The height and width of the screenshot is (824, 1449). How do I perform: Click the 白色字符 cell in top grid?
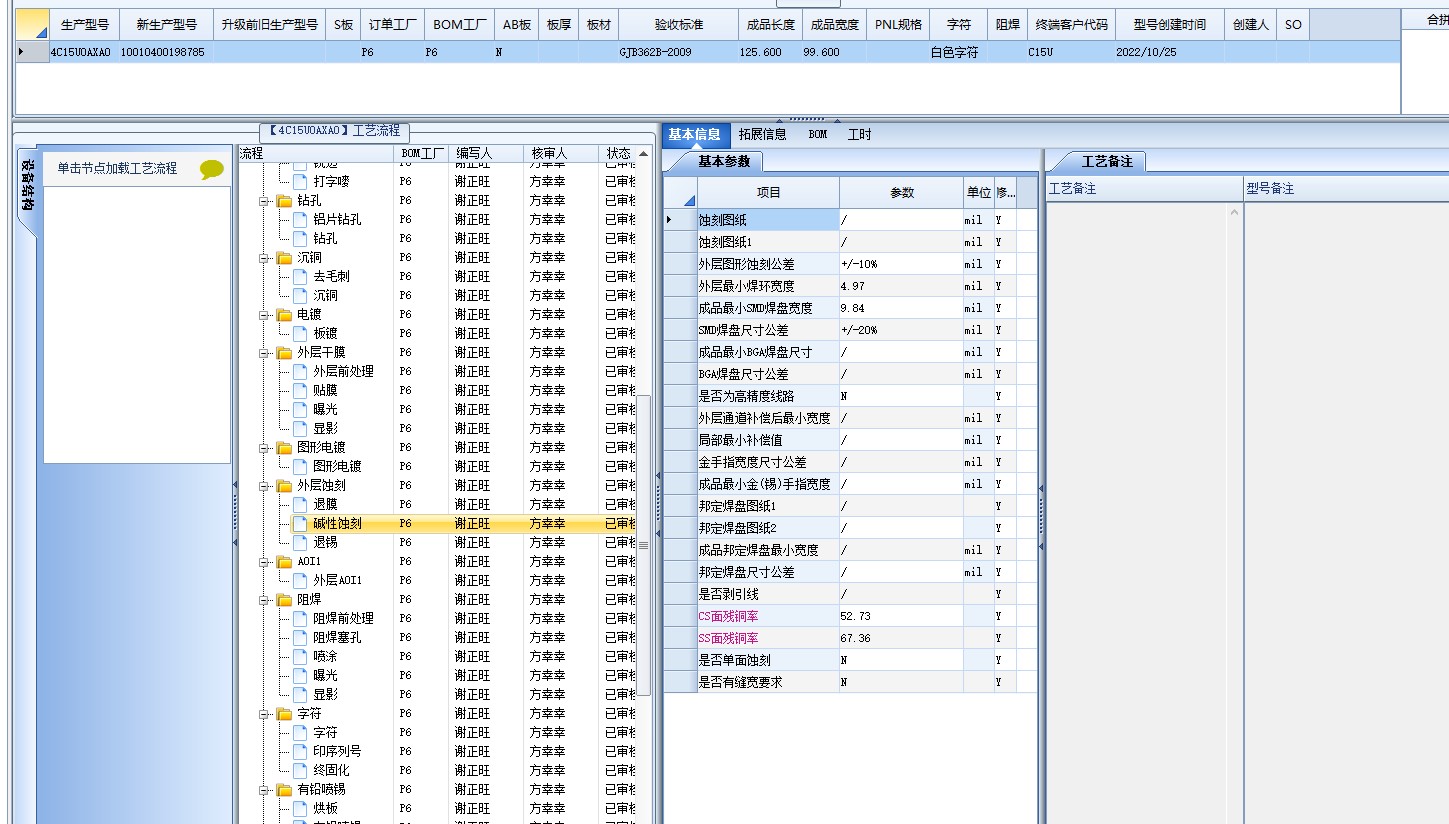coord(958,52)
